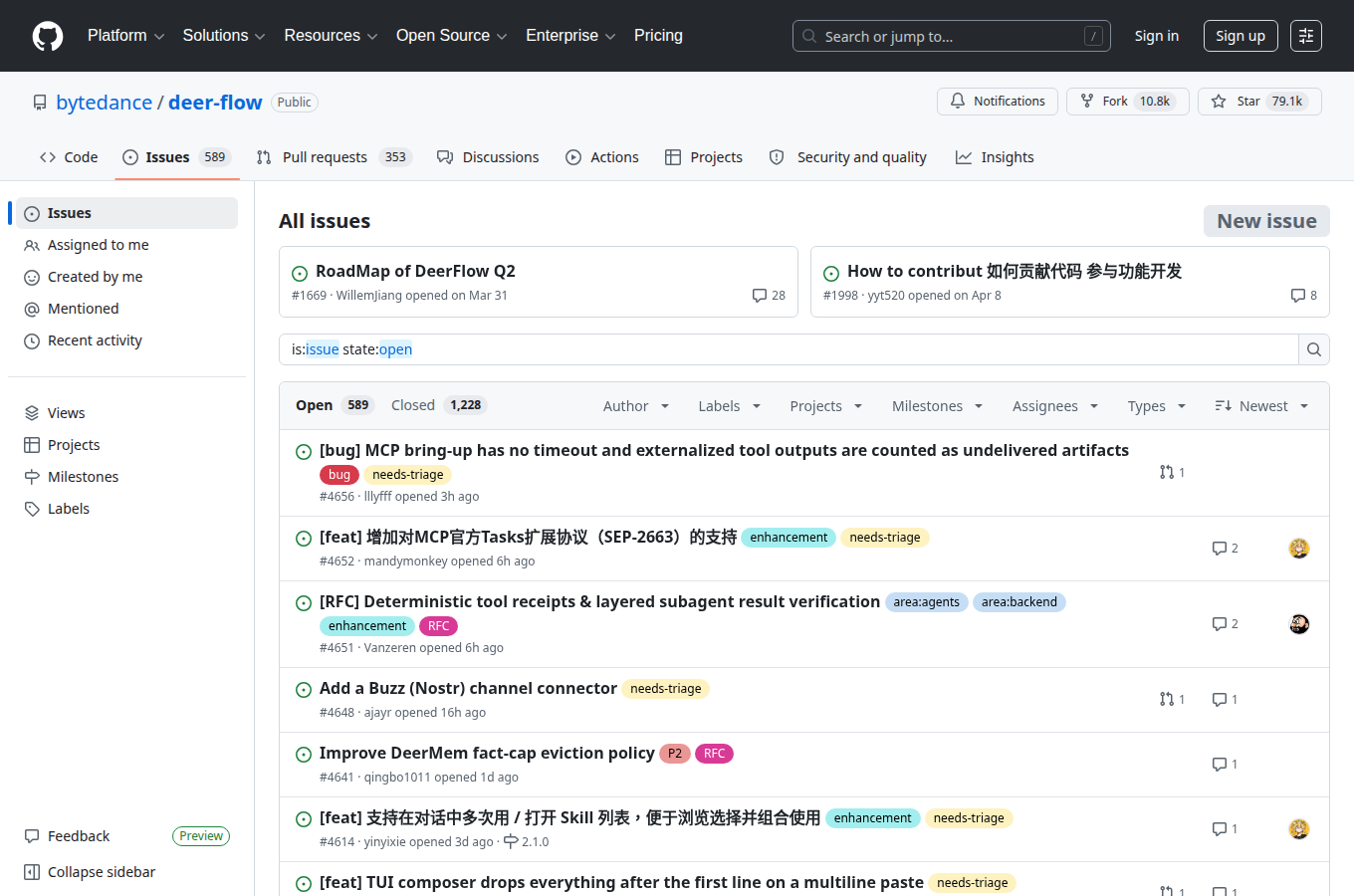Click the P2 label on issue #4641

point(675,754)
